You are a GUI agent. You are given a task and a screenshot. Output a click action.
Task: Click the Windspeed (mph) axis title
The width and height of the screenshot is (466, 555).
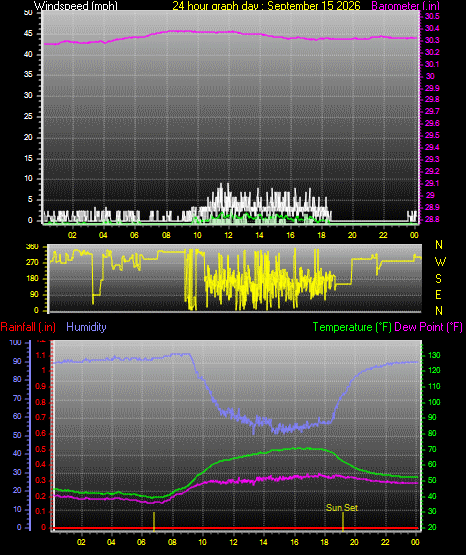[76, 6]
